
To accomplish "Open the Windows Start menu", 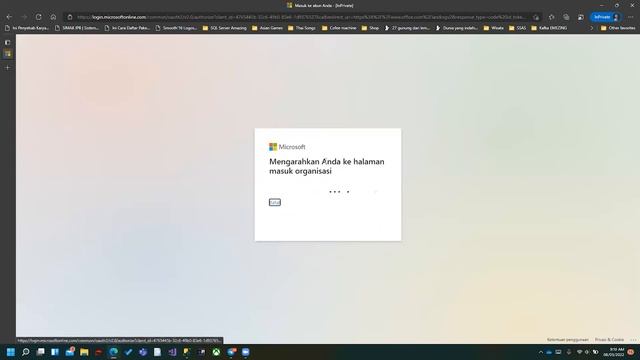I will 11,352.
